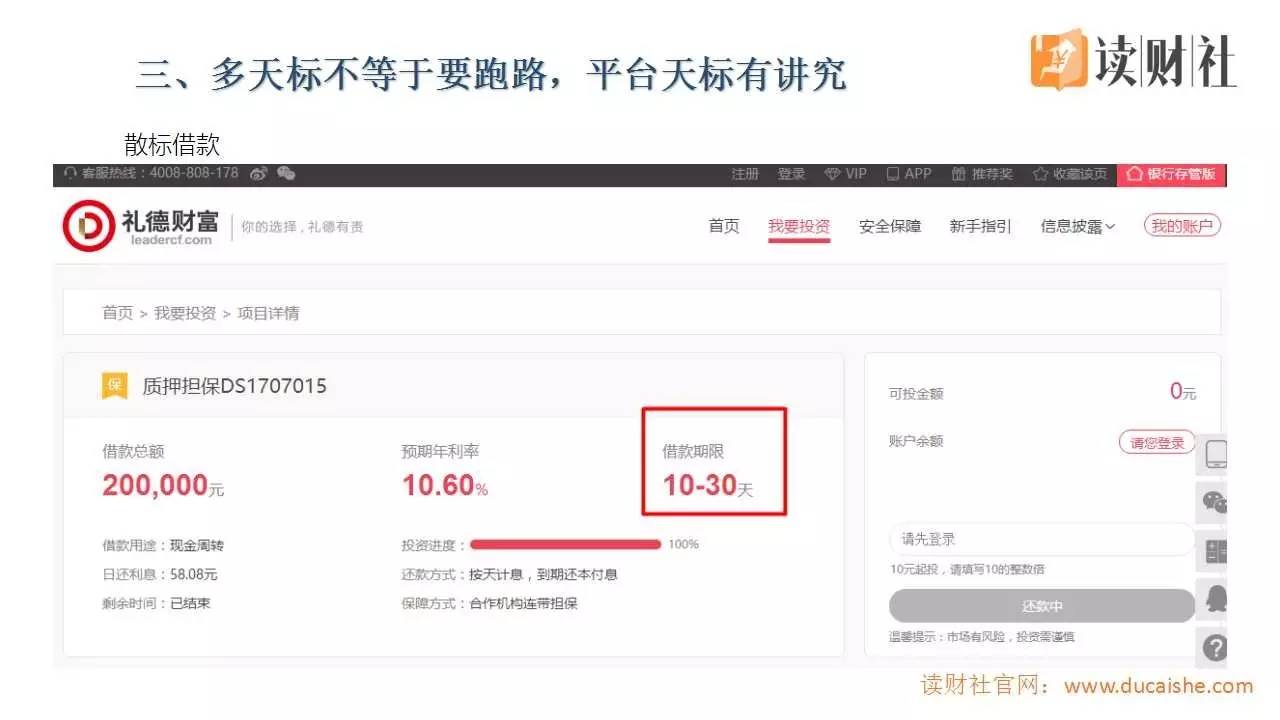This screenshot has height=720, width=1280.
Task: Click the yellow 保 guarantee badge
Action: point(115,385)
